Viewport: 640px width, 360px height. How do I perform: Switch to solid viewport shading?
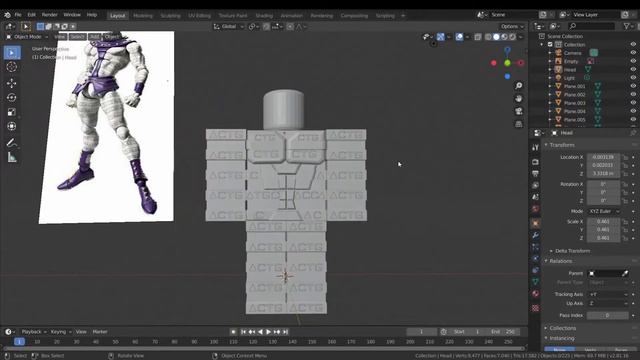coord(496,37)
